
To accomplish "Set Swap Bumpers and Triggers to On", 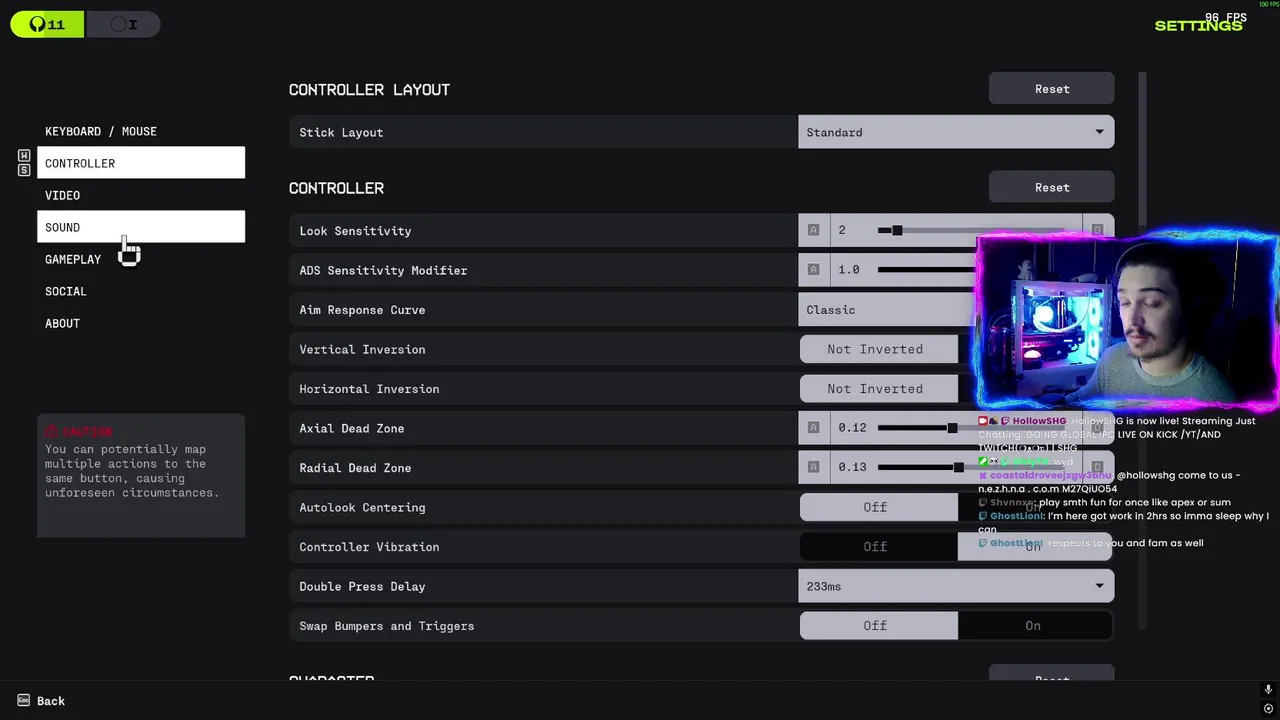I will tap(1034, 626).
